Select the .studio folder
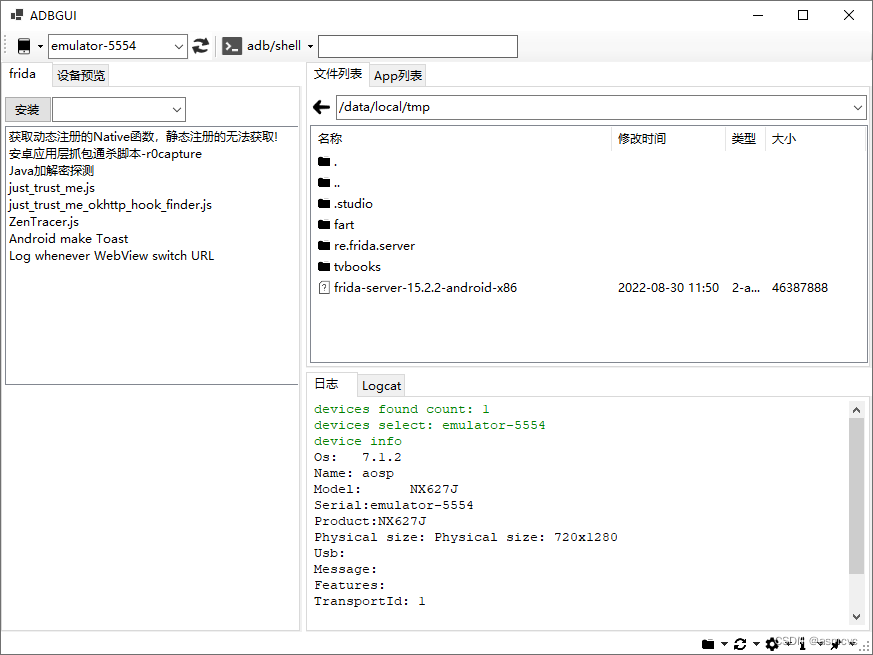 tap(345, 204)
